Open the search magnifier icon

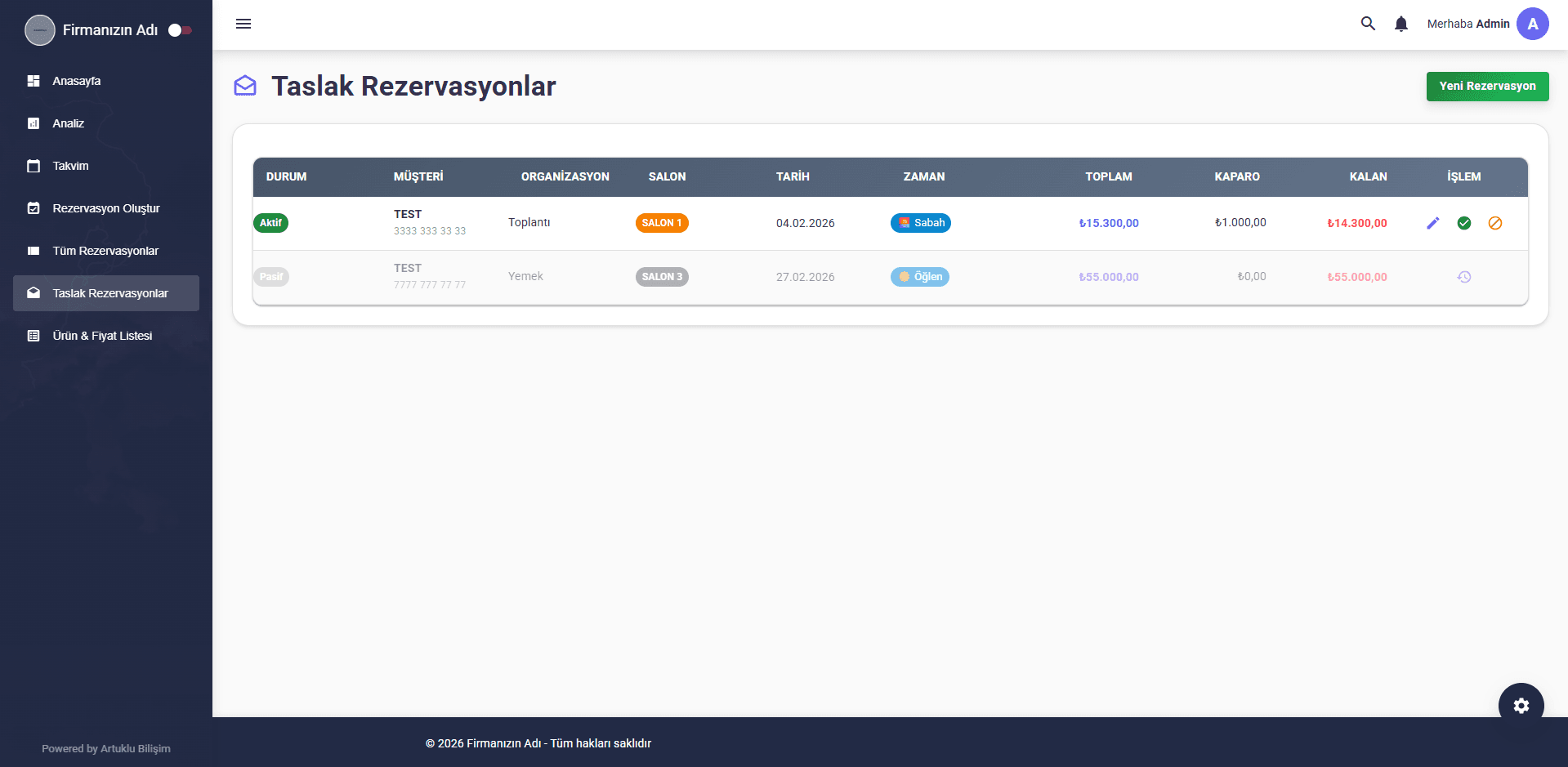pos(1367,24)
